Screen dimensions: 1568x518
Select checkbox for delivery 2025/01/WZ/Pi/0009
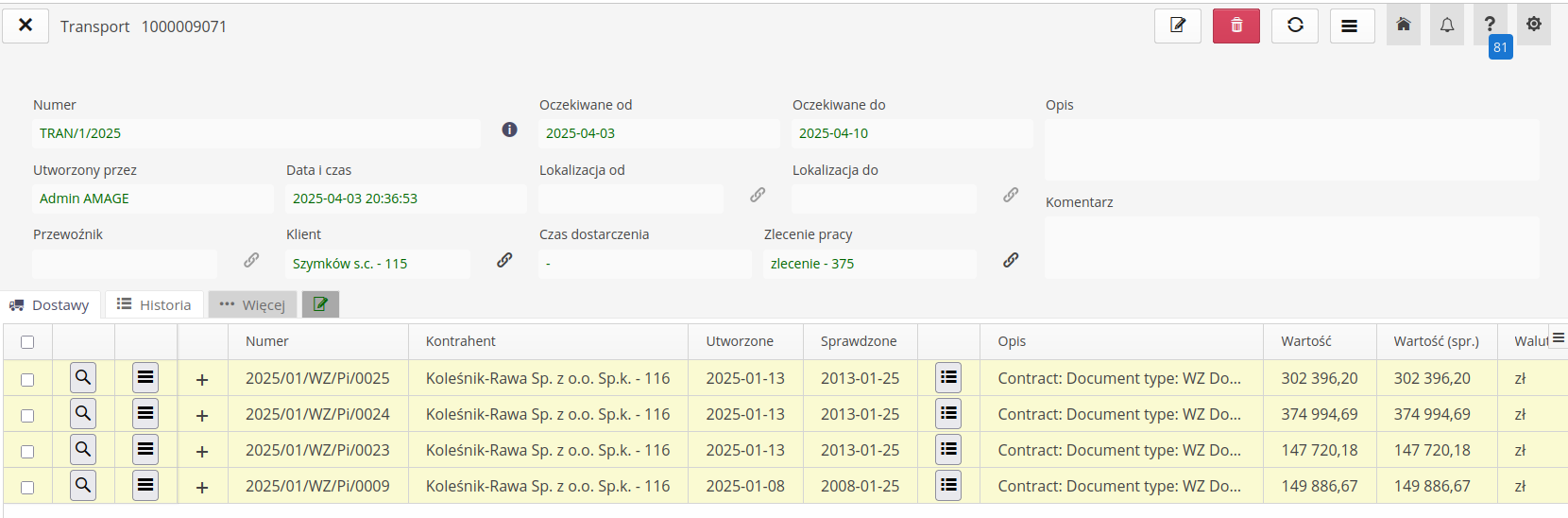27,488
